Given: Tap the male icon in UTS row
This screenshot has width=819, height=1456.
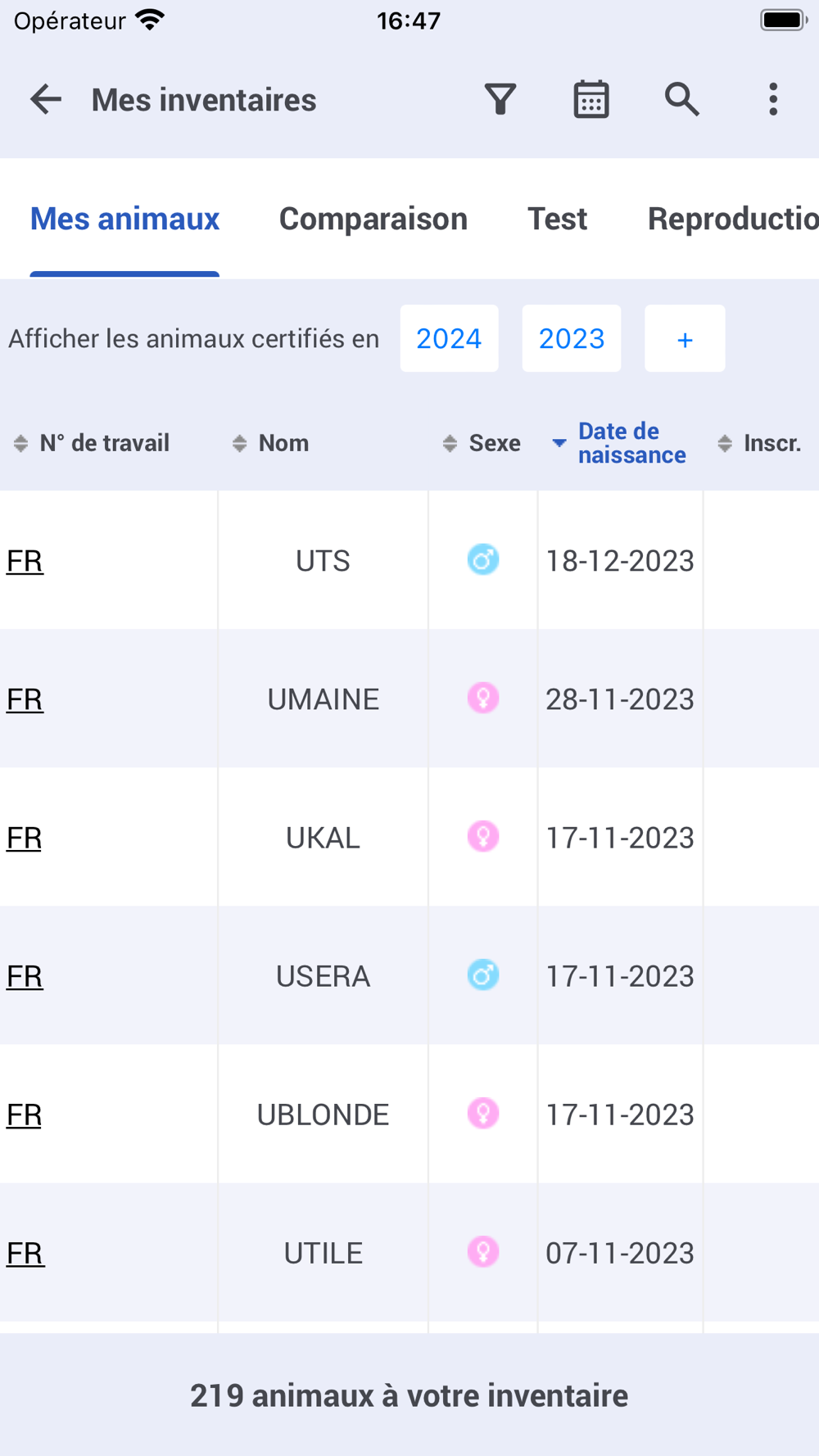Looking at the screenshot, I should coord(483,560).
